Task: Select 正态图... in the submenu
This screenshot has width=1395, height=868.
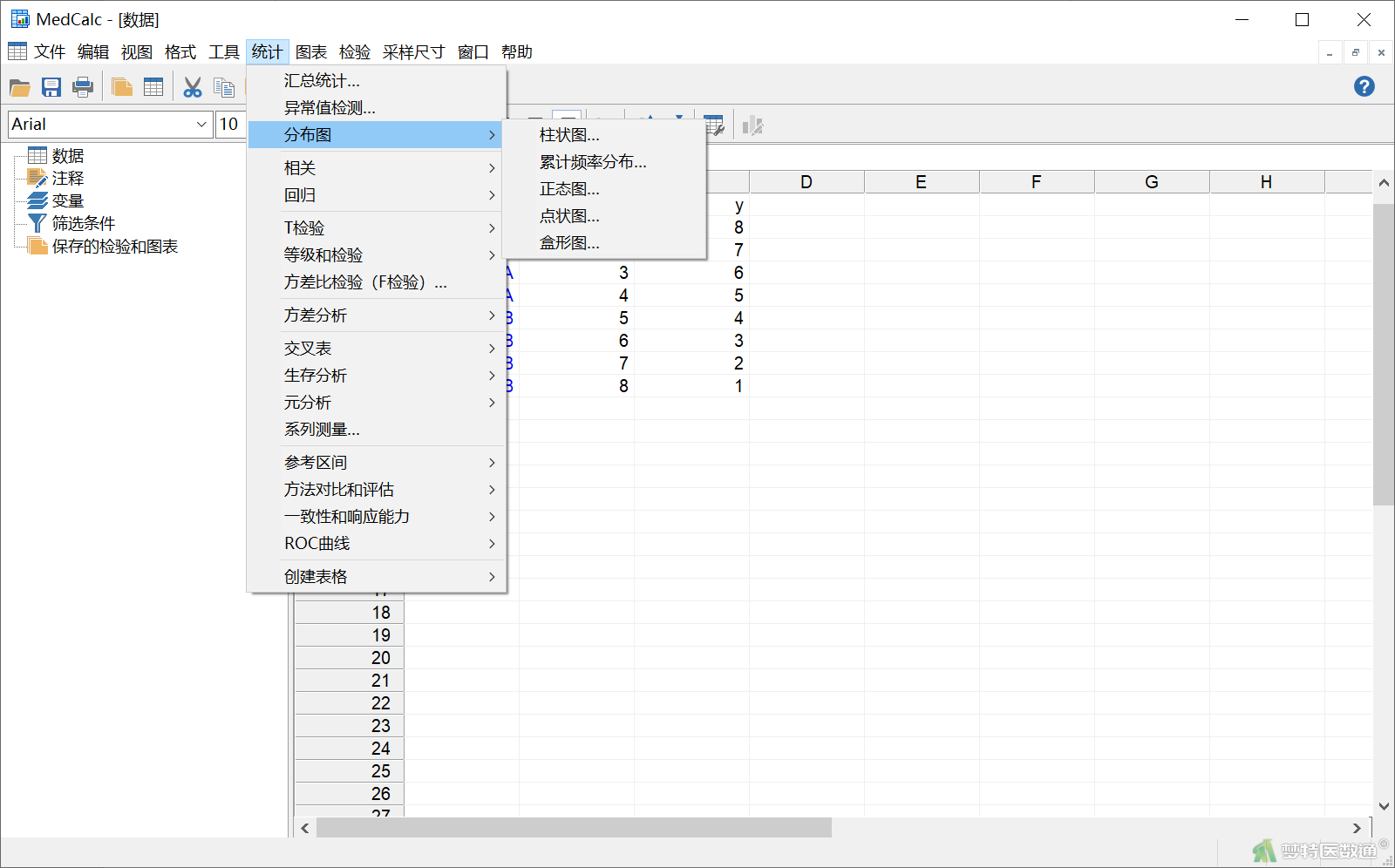Action: point(604,189)
